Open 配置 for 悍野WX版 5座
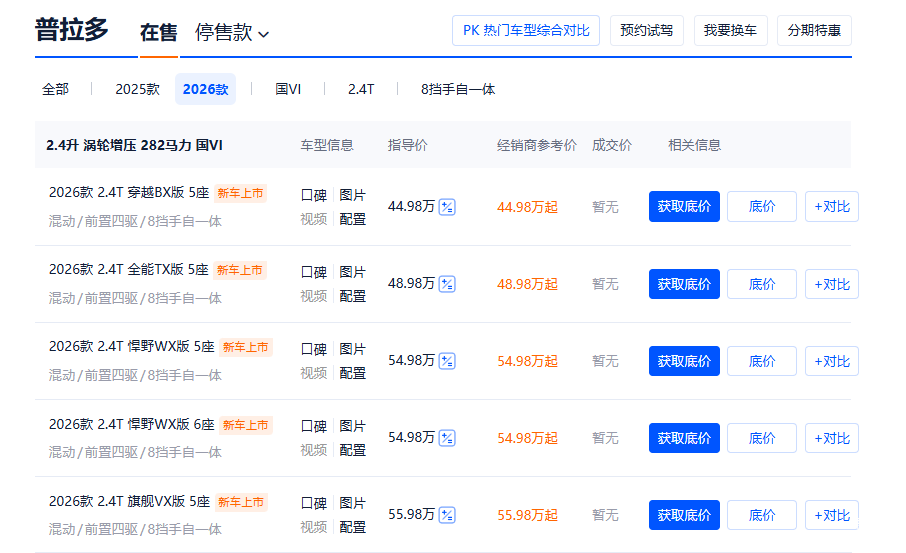The image size is (906, 553). click(x=352, y=373)
